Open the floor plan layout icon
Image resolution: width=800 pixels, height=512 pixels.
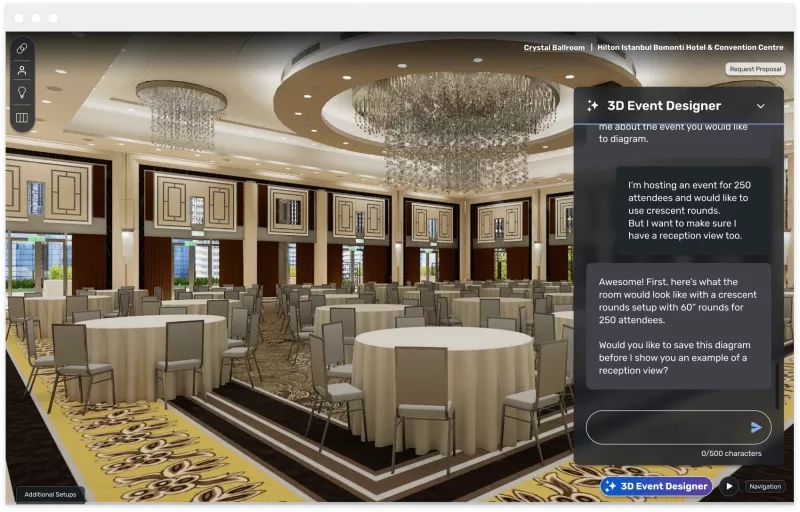click(x=22, y=118)
